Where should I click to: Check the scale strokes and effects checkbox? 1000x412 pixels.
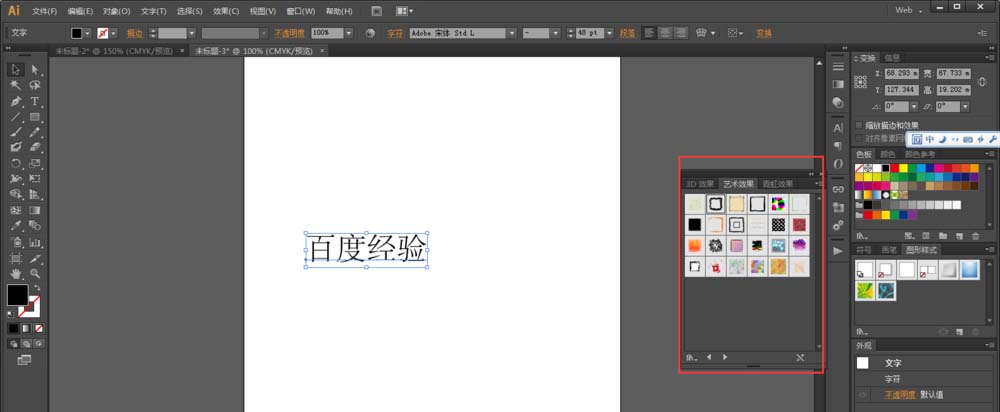(859, 125)
